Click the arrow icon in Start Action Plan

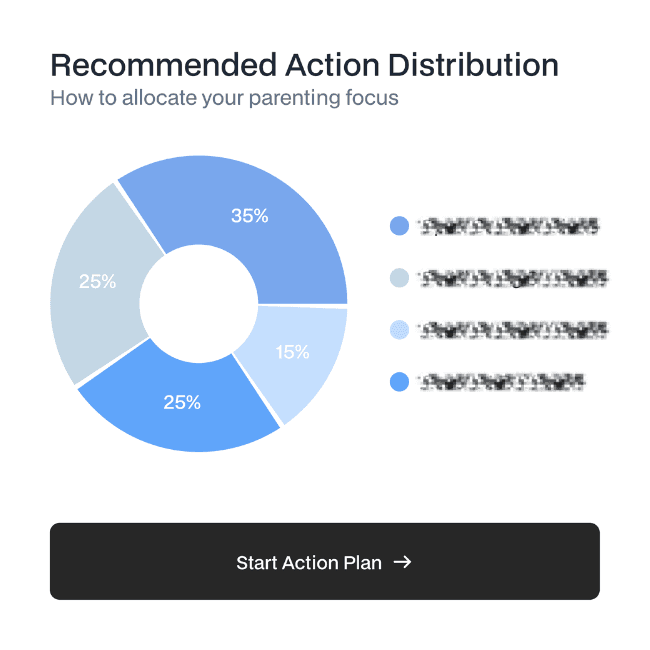pyautogui.click(x=402, y=562)
